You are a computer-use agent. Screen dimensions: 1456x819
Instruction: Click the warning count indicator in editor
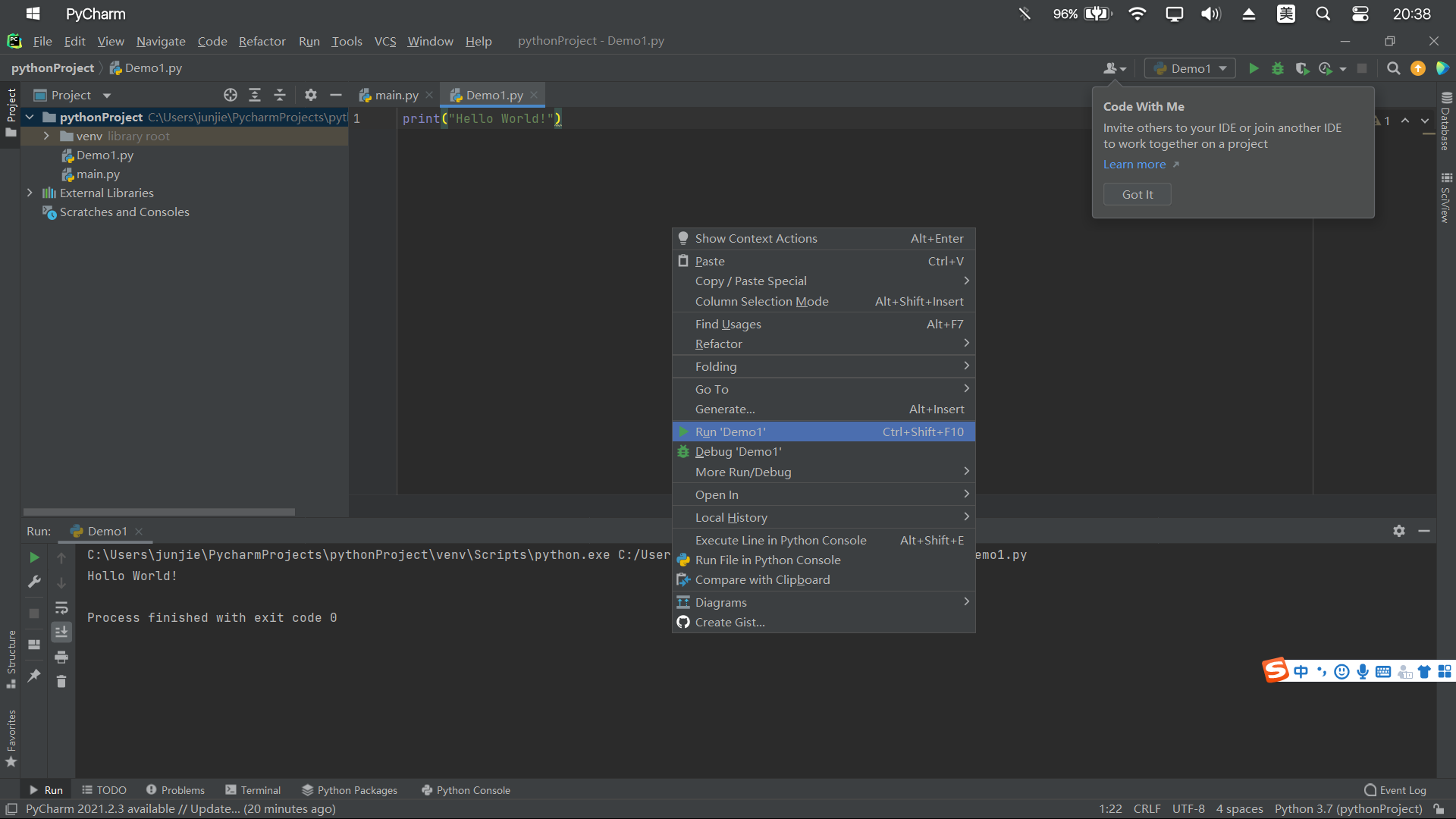1382,121
